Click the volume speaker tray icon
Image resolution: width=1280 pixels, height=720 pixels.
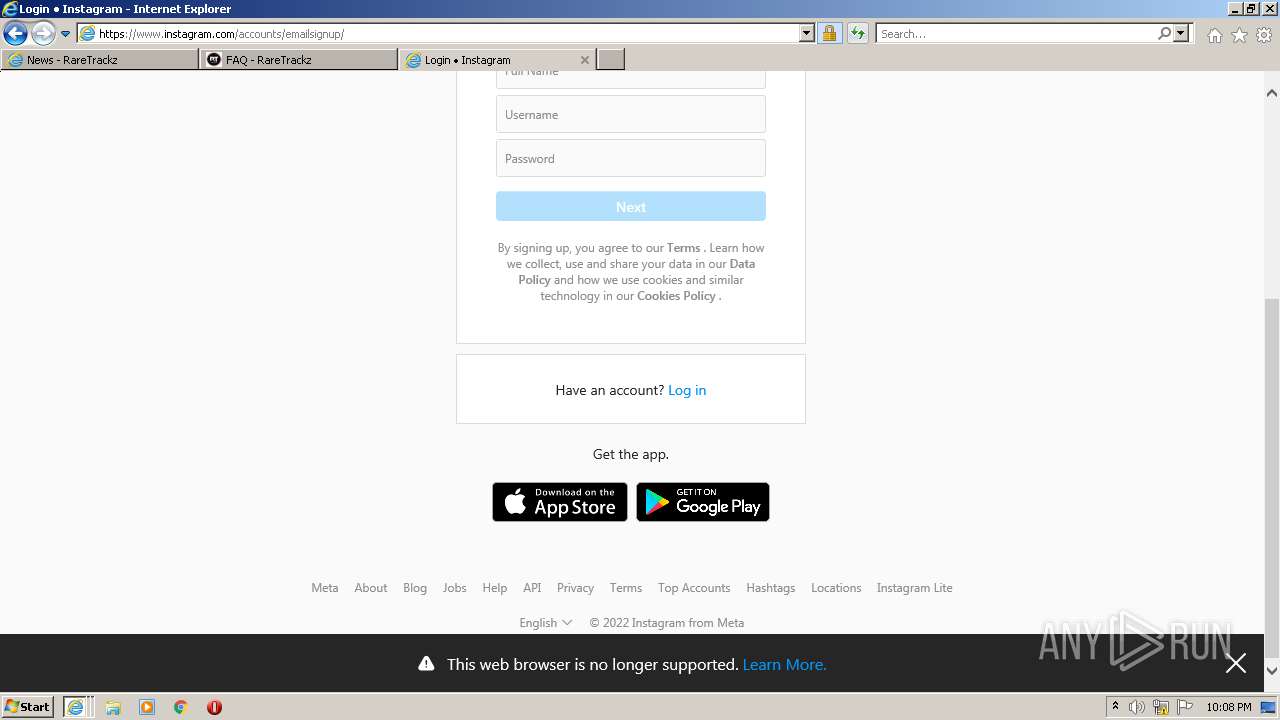1137,707
